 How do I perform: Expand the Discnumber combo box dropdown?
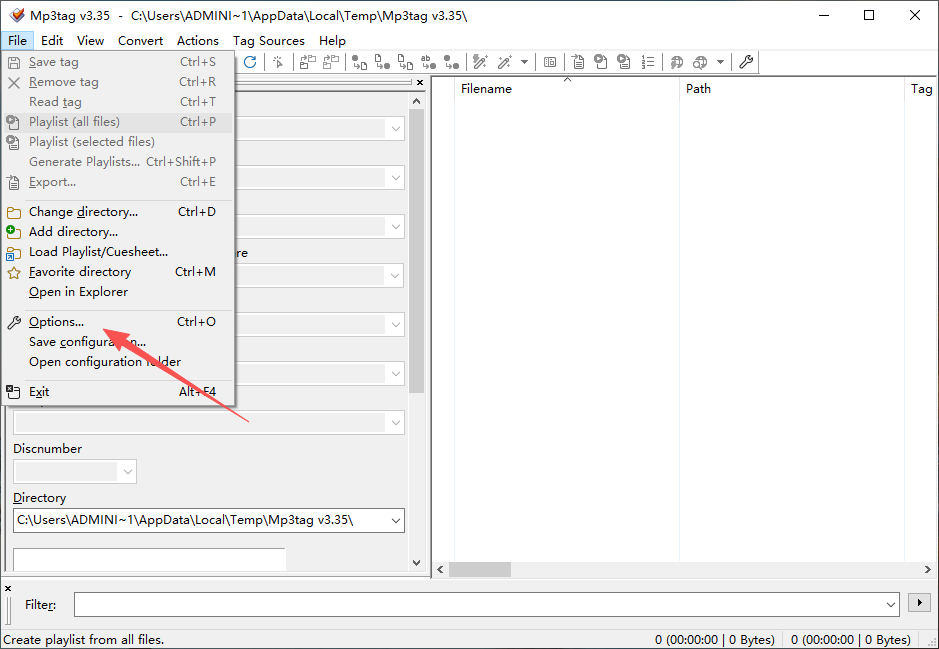[128, 472]
